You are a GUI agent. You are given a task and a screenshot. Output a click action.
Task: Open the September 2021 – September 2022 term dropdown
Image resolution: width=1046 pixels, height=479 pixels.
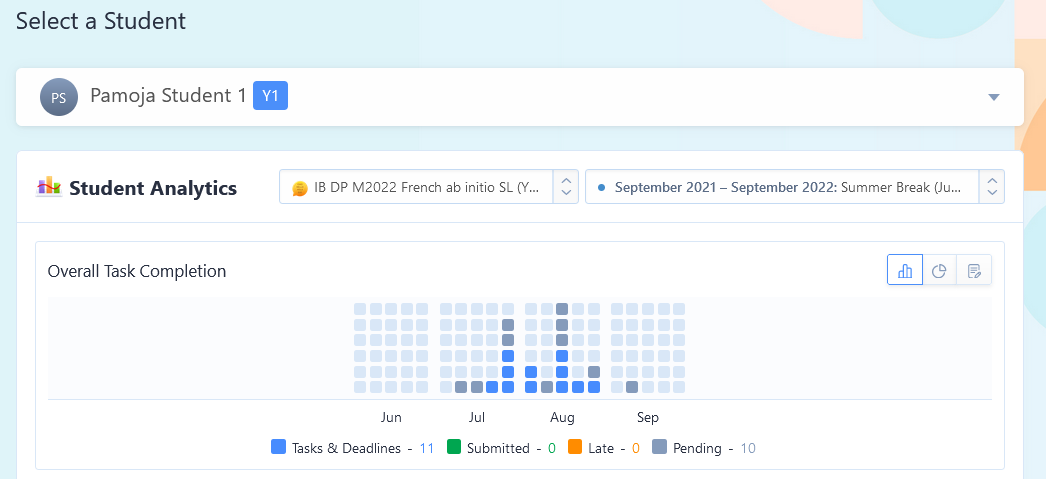pos(795,187)
